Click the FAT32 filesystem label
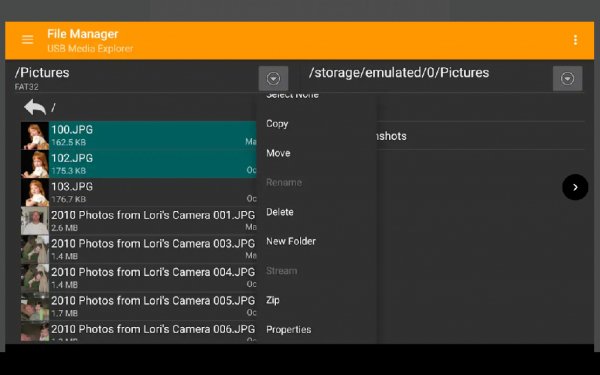 (x=26, y=87)
